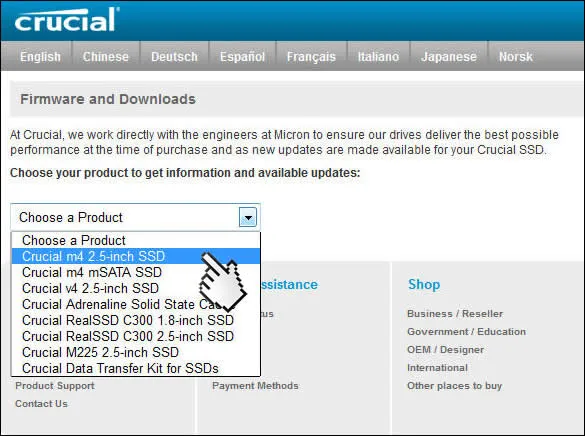Visit the Contact Us page
The image size is (585, 436).
coord(41,404)
